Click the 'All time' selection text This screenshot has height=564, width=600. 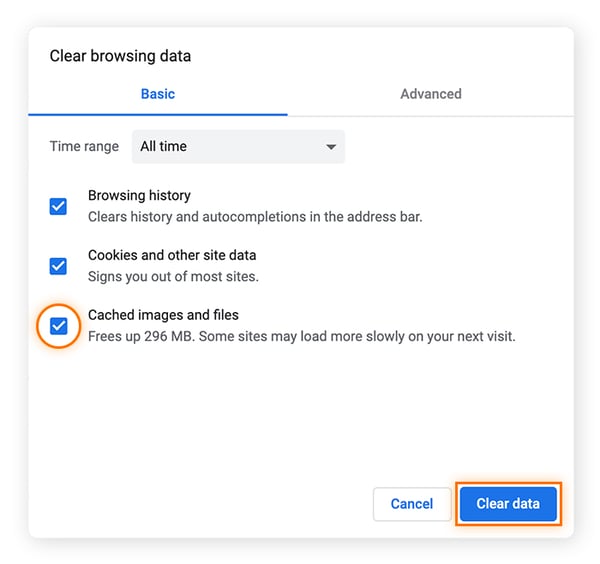(164, 146)
